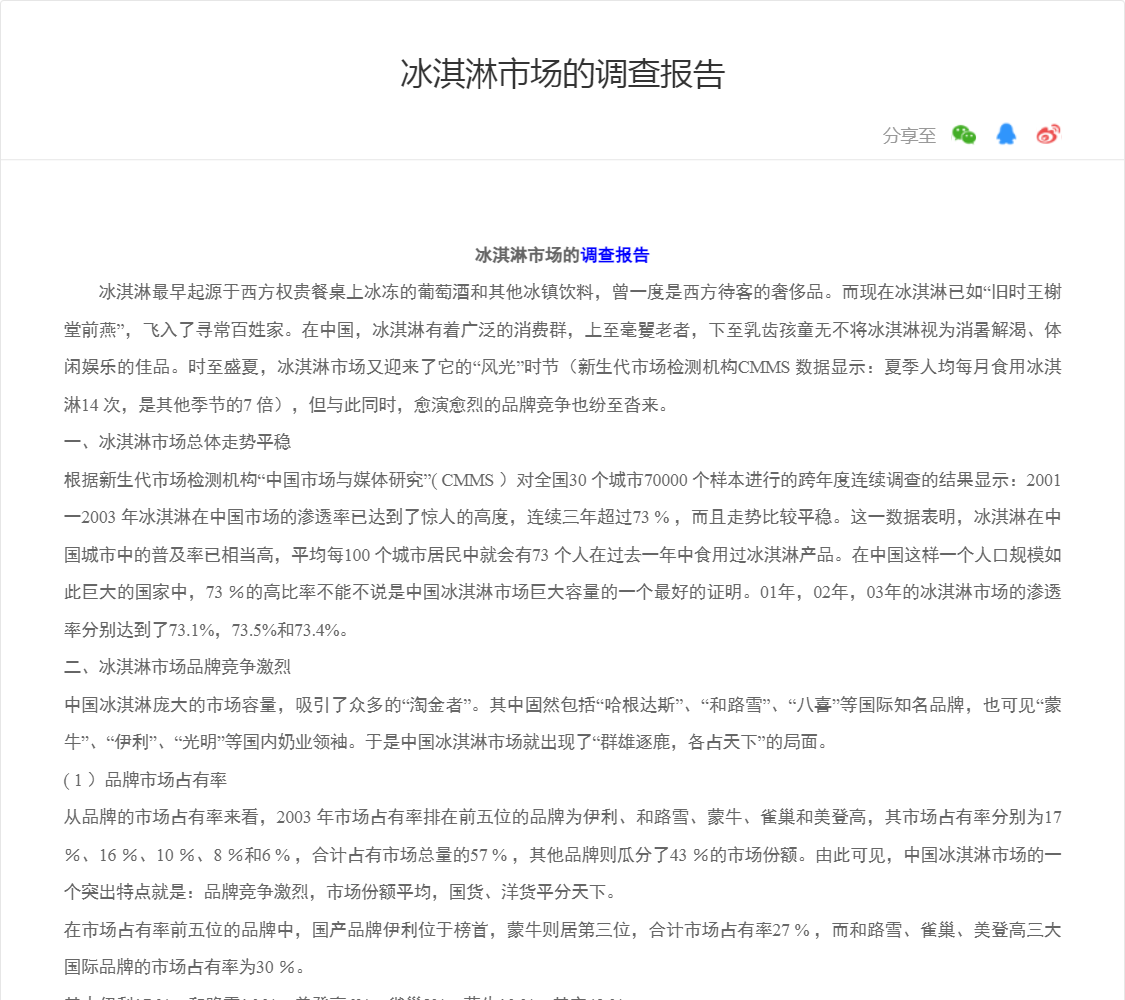1125x1000 pixels.
Task: Click the line starting with 冰淇淋最早起源于西方
Action: point(580,292)
